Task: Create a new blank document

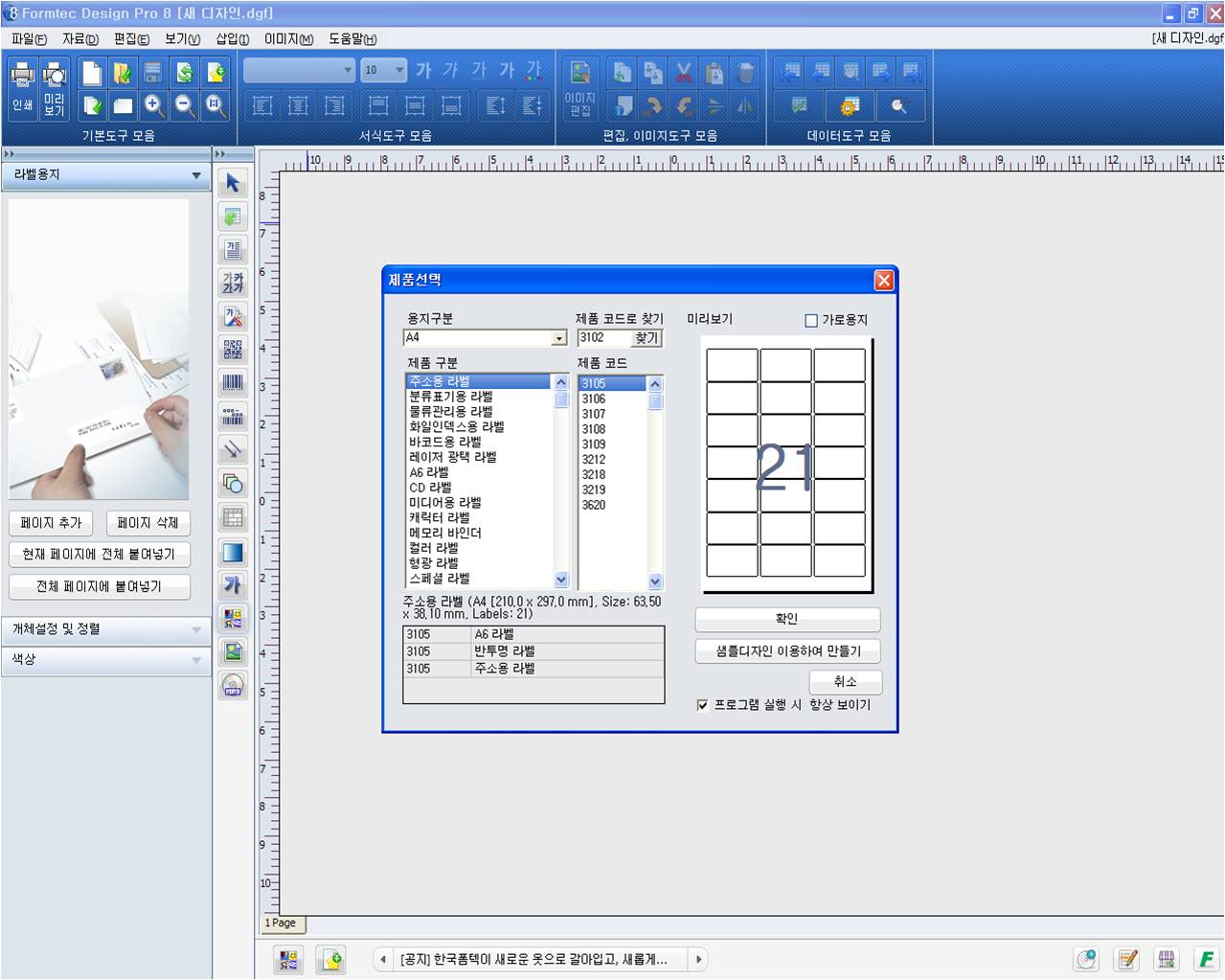Action: coord(92,73)
